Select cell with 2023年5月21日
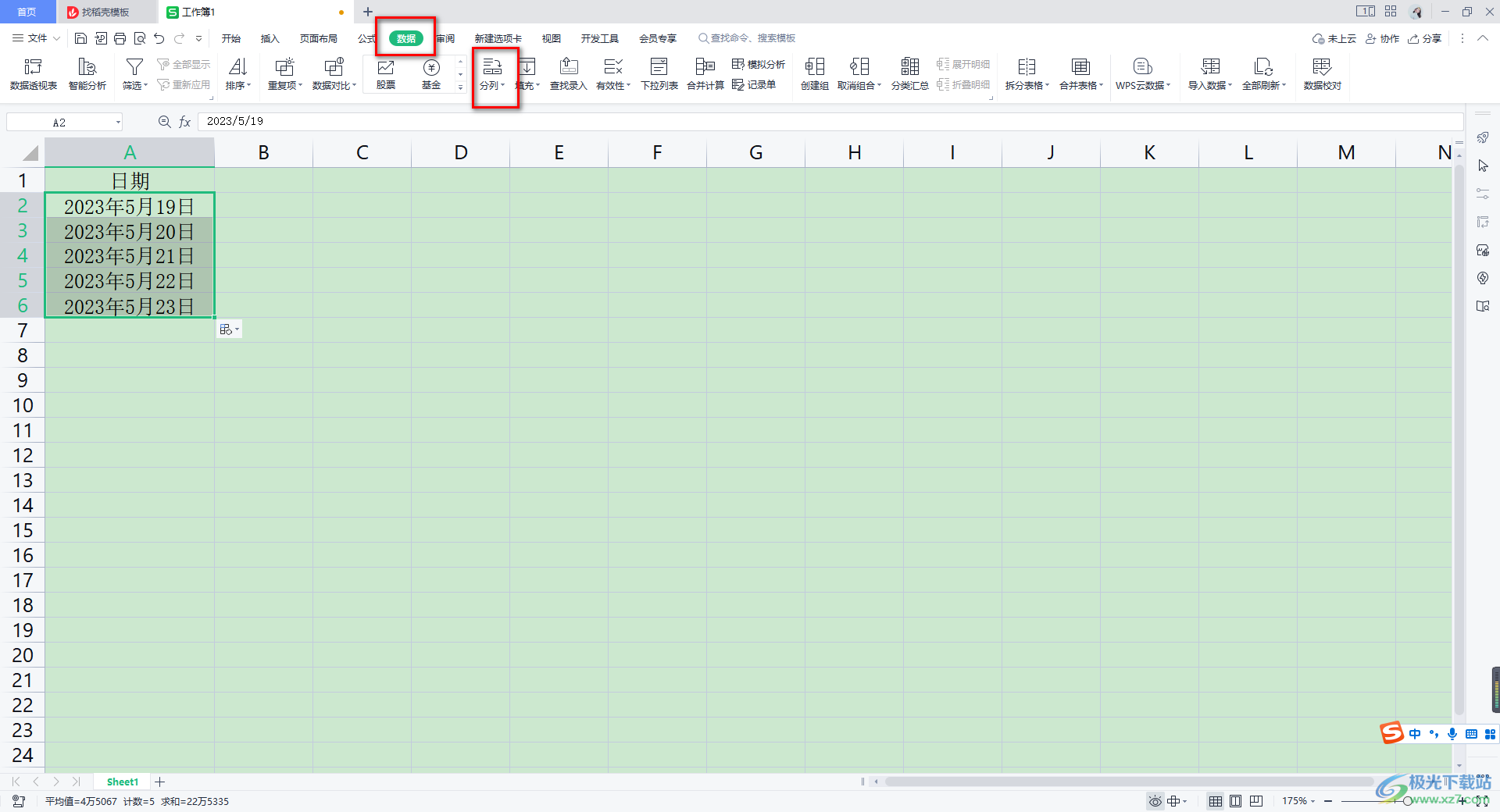This screenshot has width=1500, height=812. tap(130, 255)
